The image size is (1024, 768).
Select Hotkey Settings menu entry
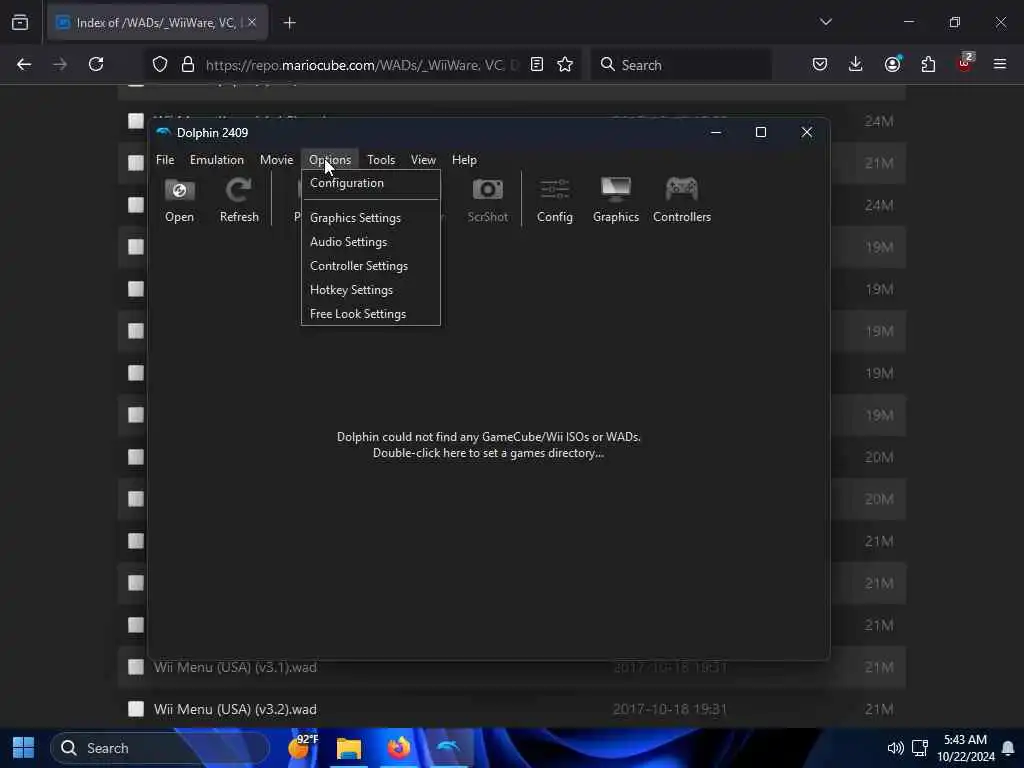(x=370, y=290)
